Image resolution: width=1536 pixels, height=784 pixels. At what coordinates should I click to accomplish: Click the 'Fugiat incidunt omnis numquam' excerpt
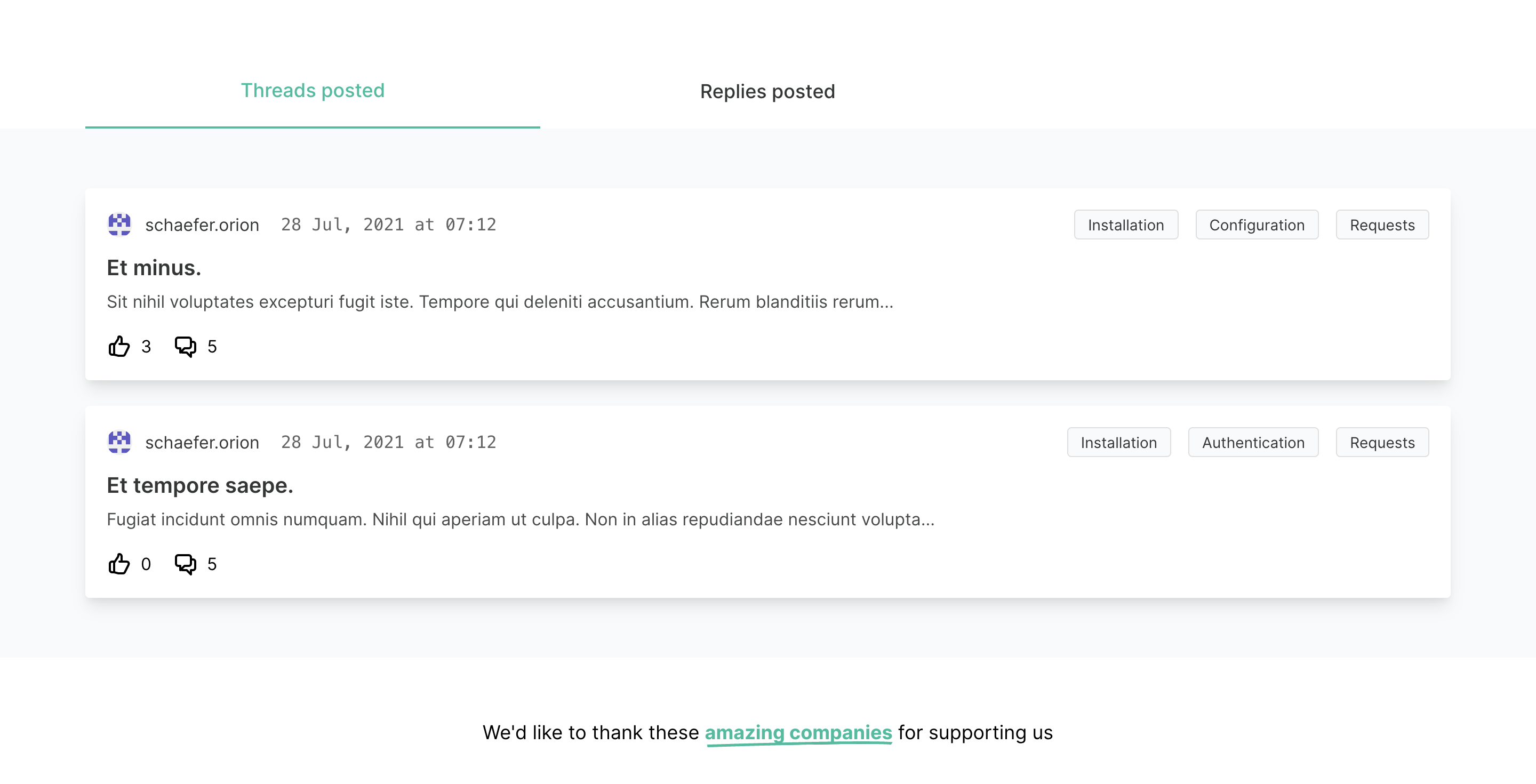[x=520, y=519]
